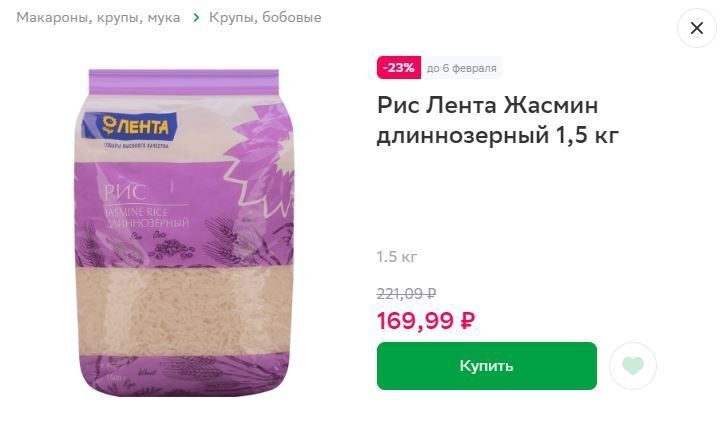Click the purple sealed top strip of the bag

click(184, 82)
